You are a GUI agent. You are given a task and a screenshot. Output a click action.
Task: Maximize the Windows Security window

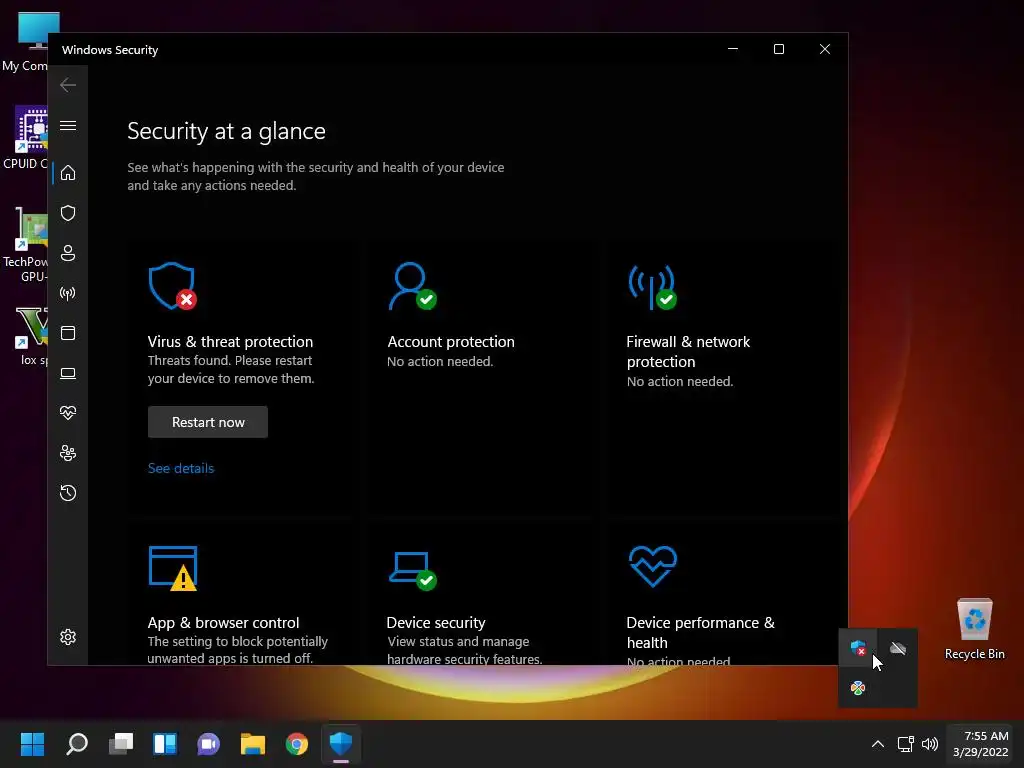coord(778,49)
